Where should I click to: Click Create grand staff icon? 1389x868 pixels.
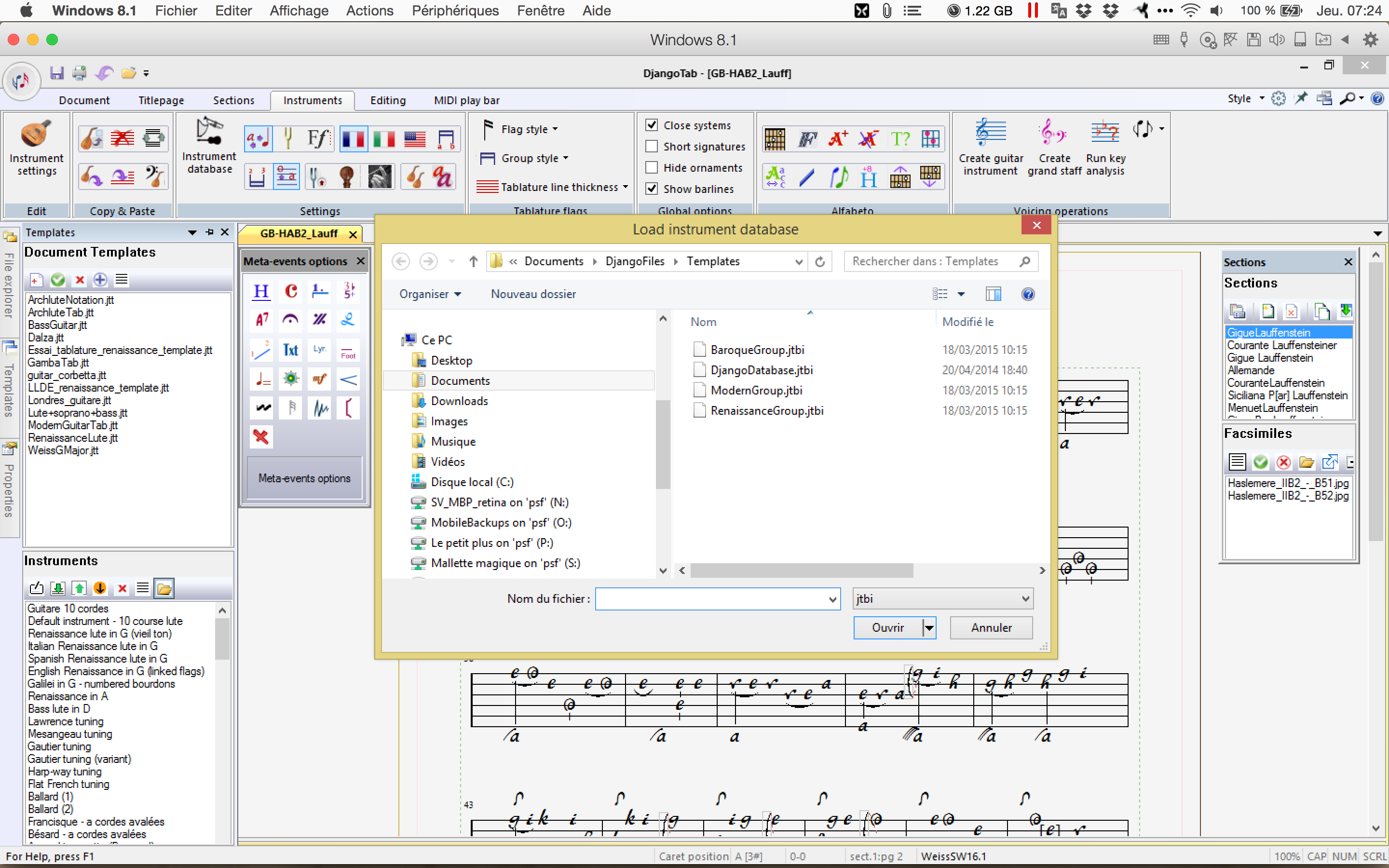1053,133
